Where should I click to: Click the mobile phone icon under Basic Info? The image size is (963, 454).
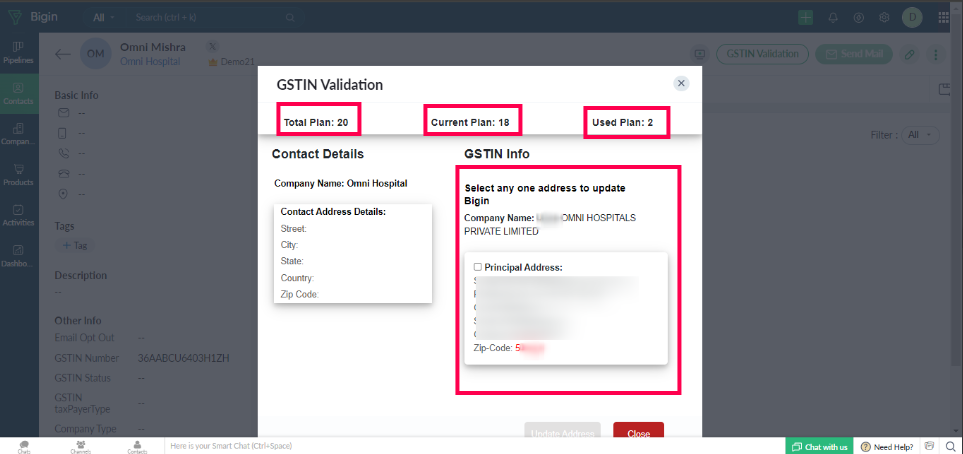click(x=63, y=133)
